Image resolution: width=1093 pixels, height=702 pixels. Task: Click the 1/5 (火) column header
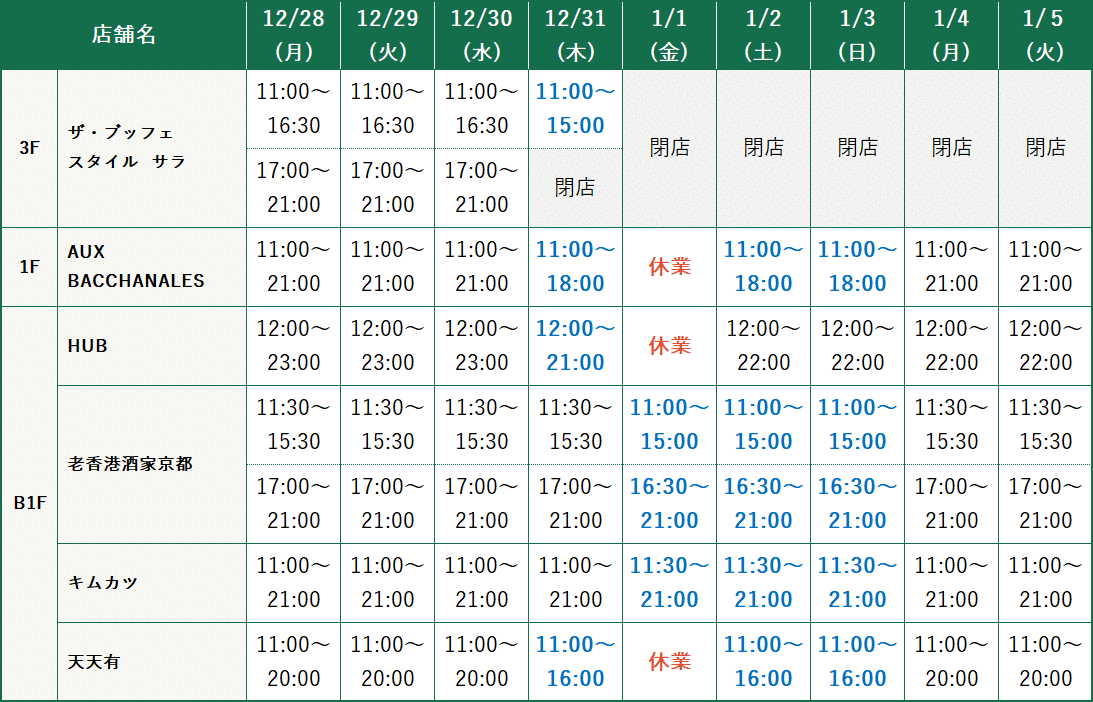coord(1045,35)
